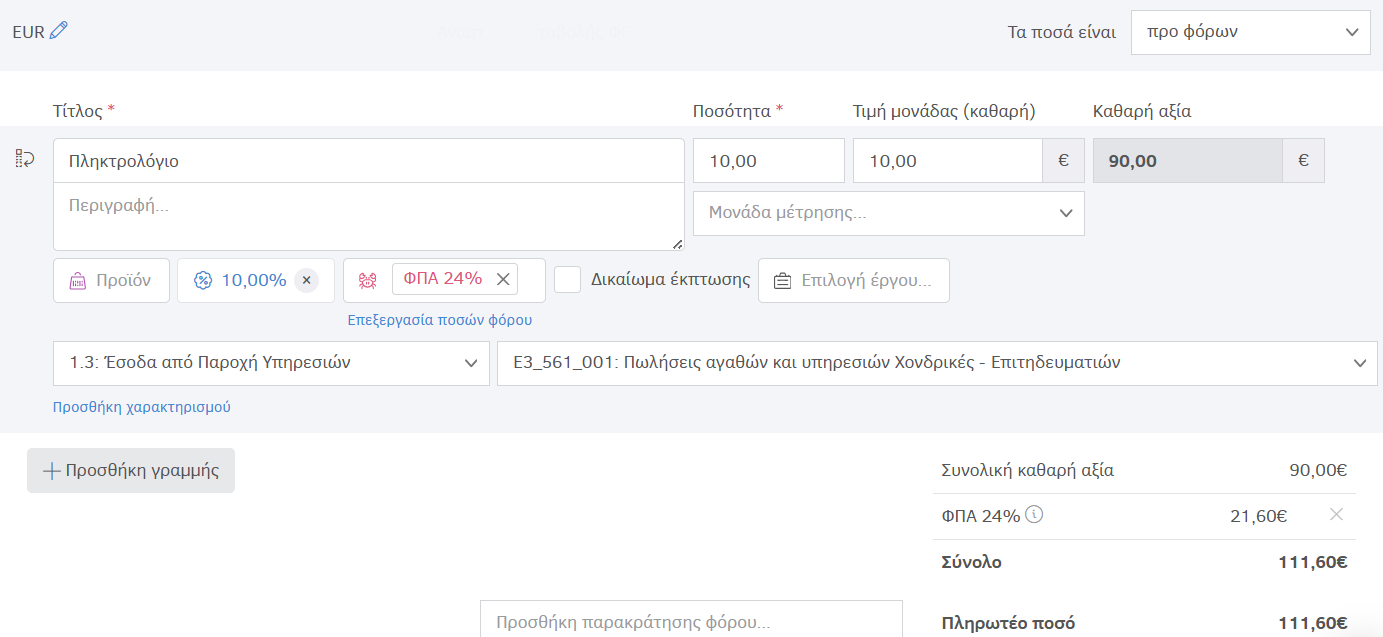
Task: Click the discount percent icon
Action: tap(203, 280)
